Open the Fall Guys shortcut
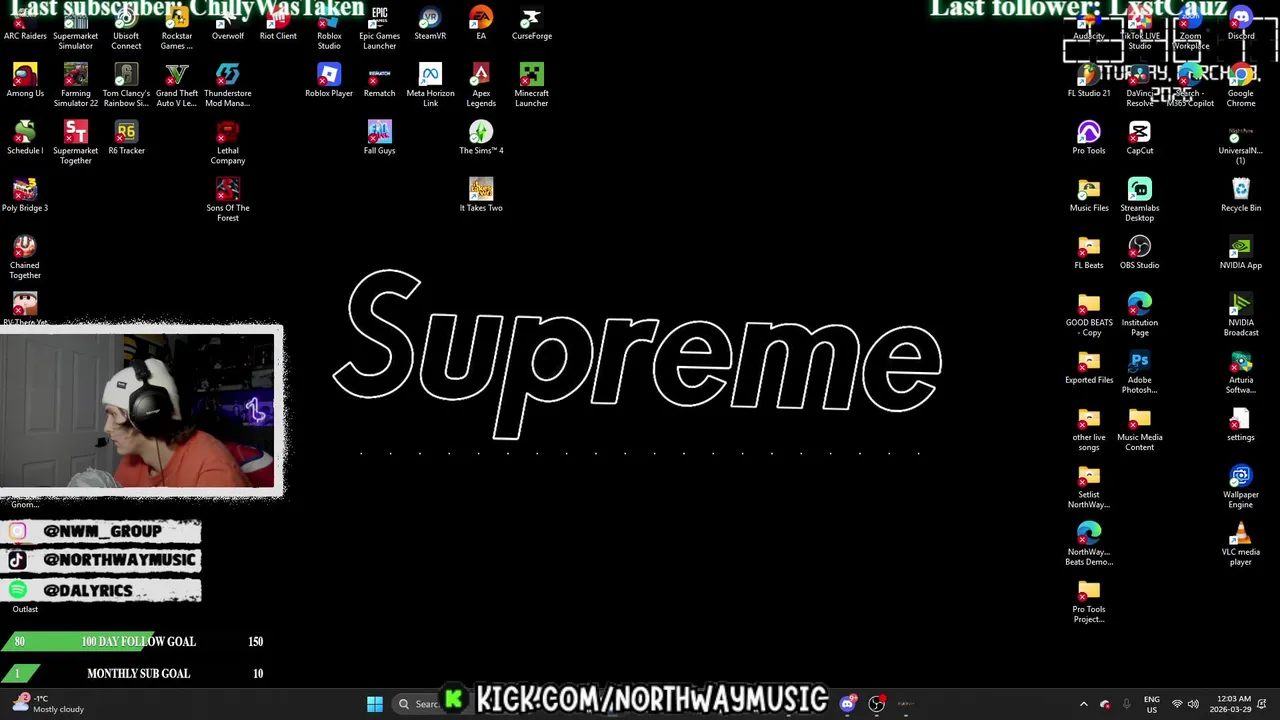Screen dimensions: 1280x720 [x=380, y=138]
